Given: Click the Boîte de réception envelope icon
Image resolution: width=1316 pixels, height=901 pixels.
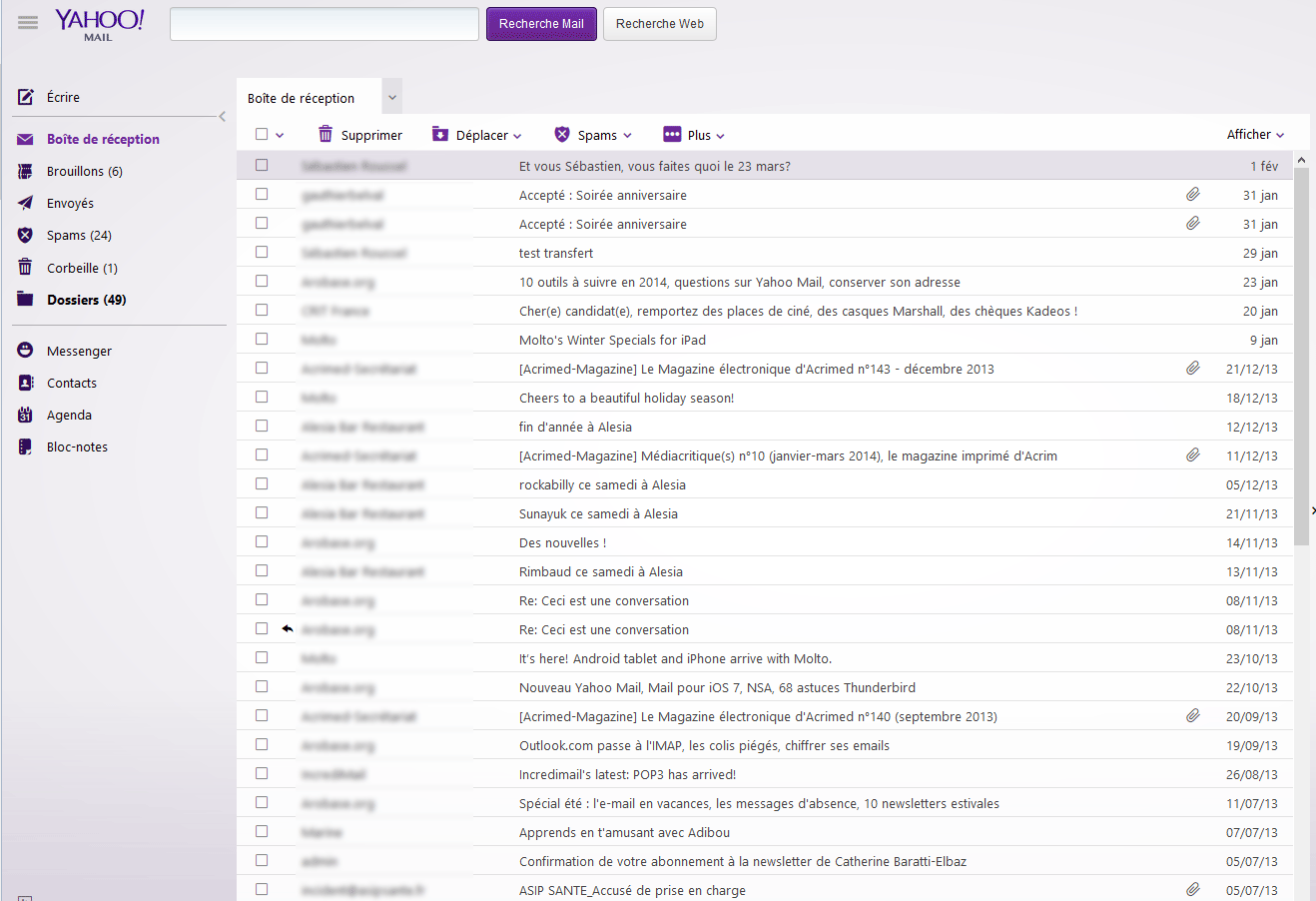Looking at the screenshot, I should (x=26, y=139).
